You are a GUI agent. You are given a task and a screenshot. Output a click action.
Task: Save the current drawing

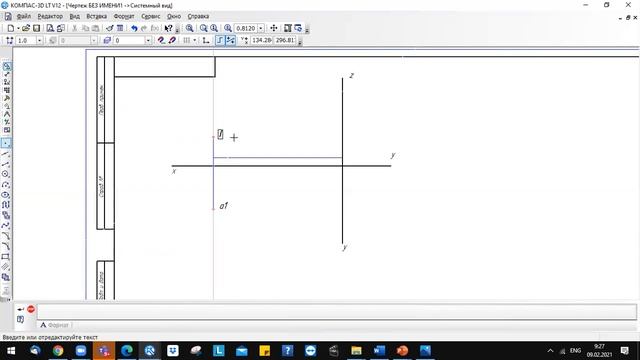pyautogui.click(x=36, y=28)
